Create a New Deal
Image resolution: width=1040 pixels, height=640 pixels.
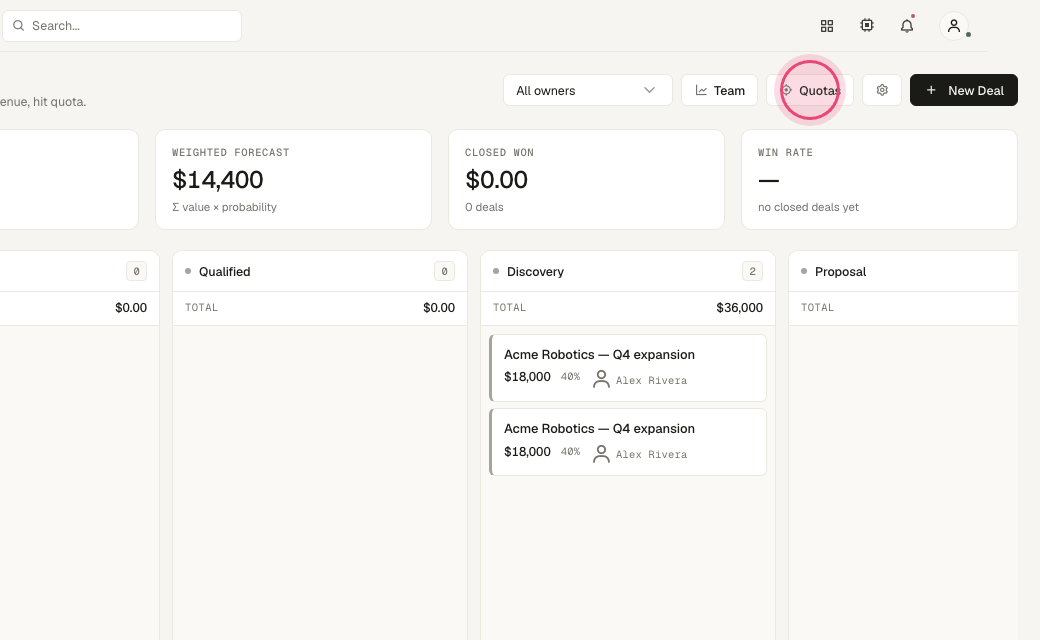(x=964, y=90)
